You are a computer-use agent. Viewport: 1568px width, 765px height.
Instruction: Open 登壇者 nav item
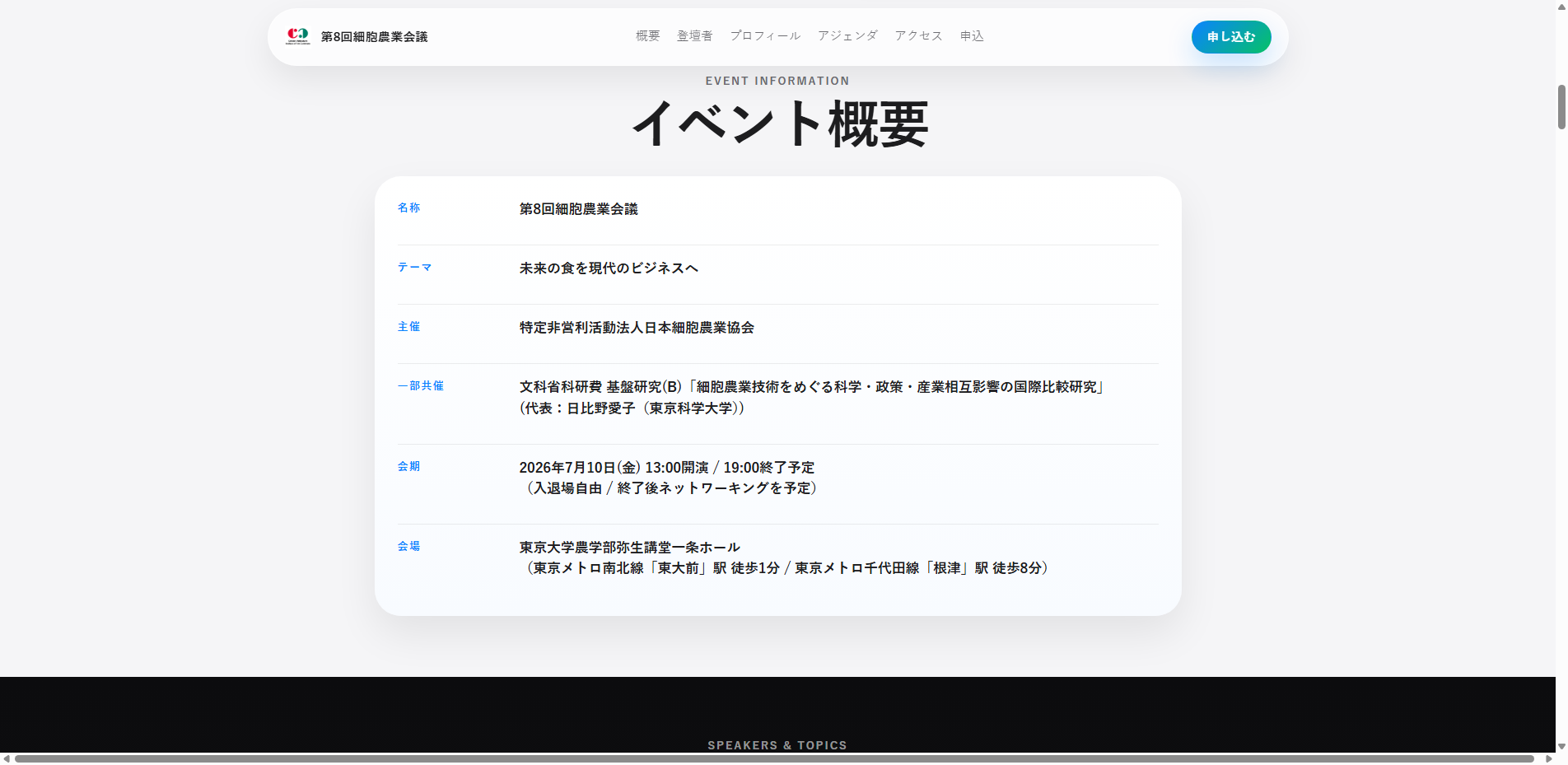(695, 36)
